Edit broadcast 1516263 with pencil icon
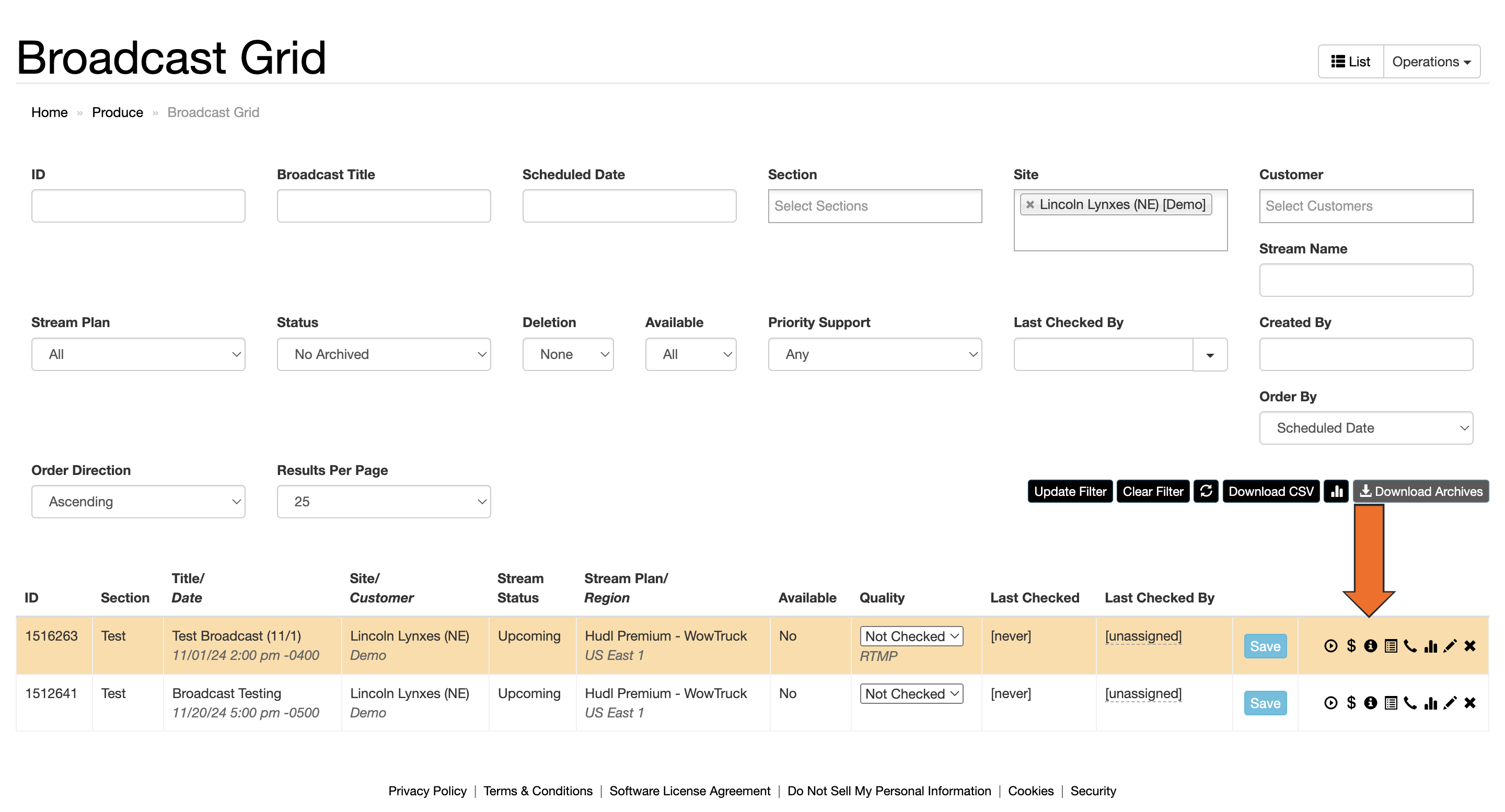The image size is (1505, 812). pos(1450,645)
